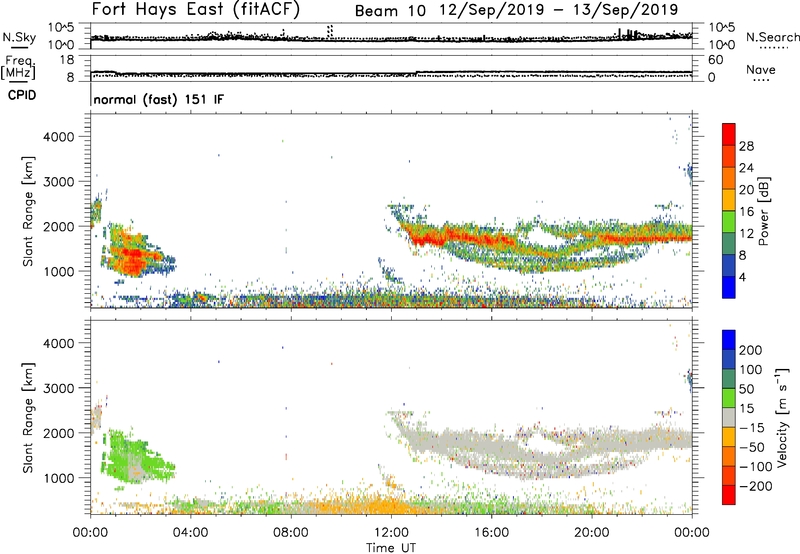Click the 'Nave' legend label
The width and height of the screenshot is (800, 554).
(x=761, y=69)
